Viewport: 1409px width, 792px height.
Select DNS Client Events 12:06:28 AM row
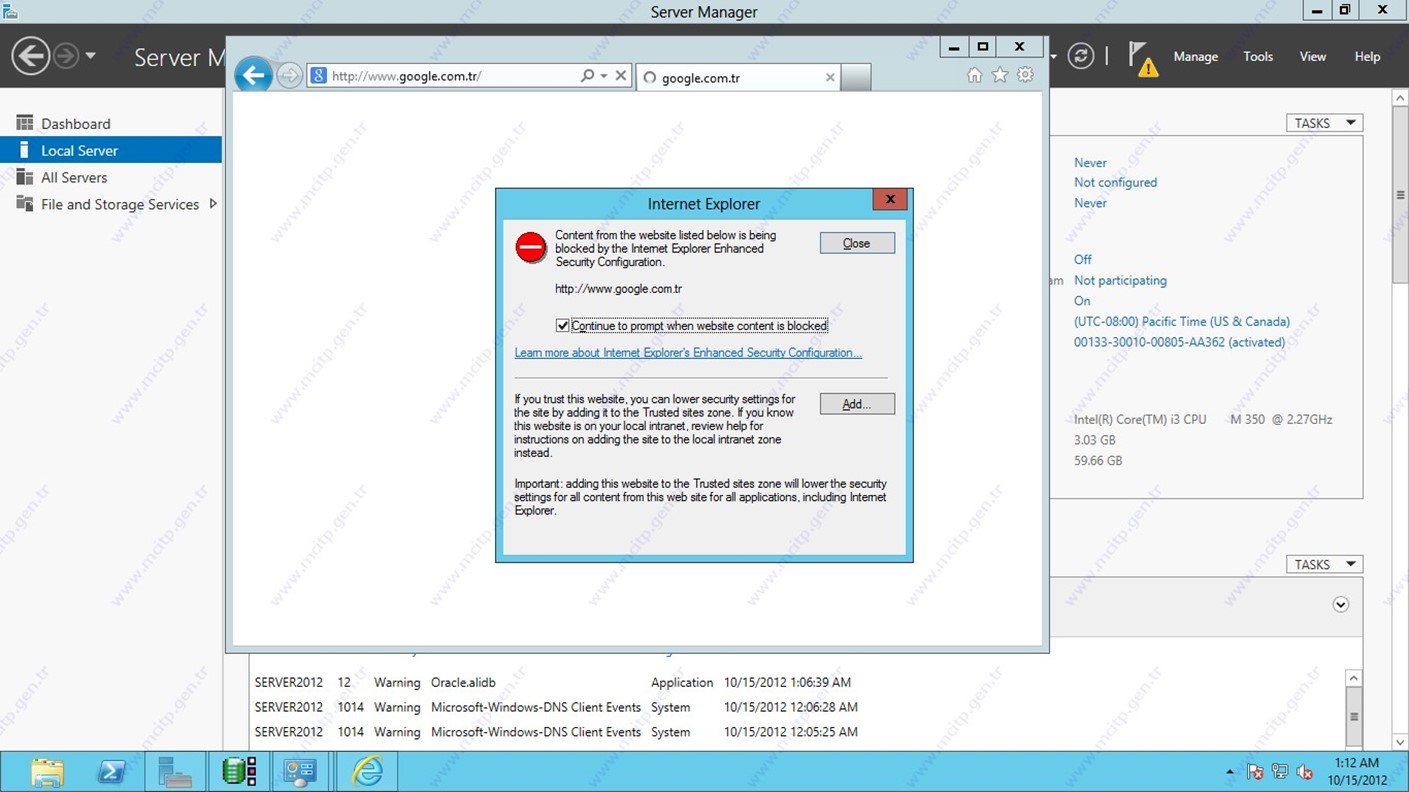pyautogui.click(x=556, y=707)
